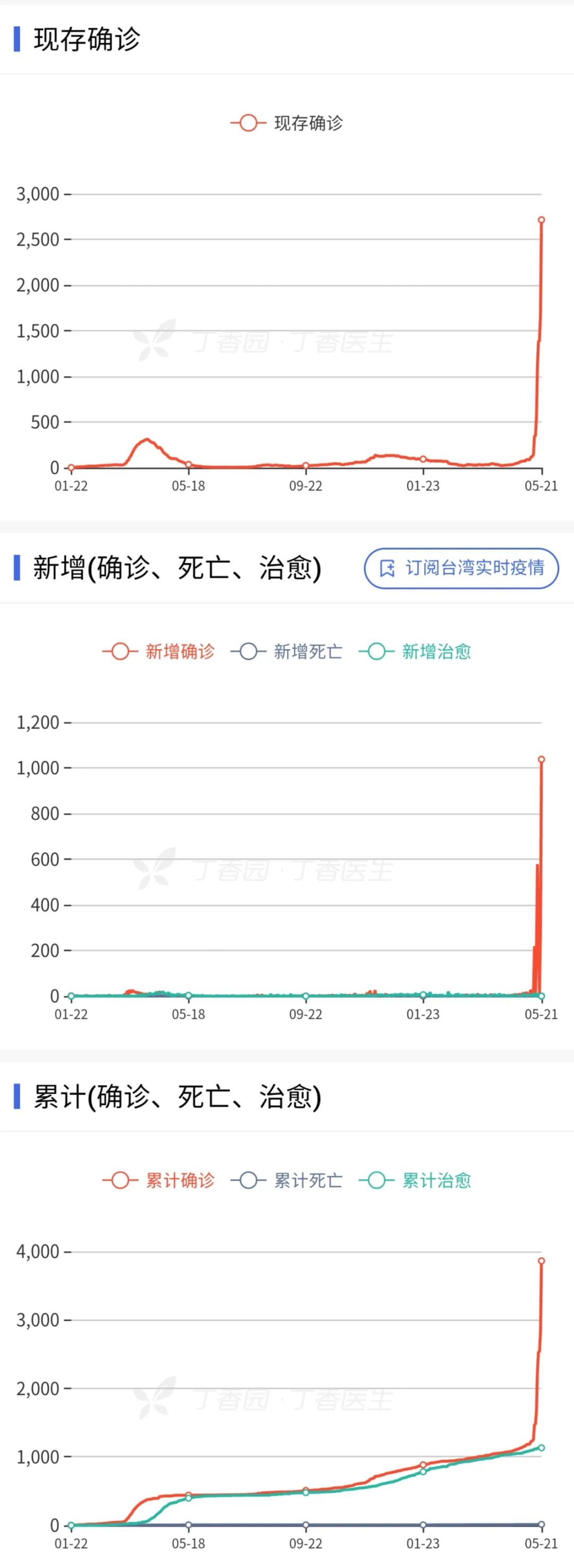574x1568 pixels.
Task: Hide the 新增死亡 series via legend
Action: pos(286,652)
